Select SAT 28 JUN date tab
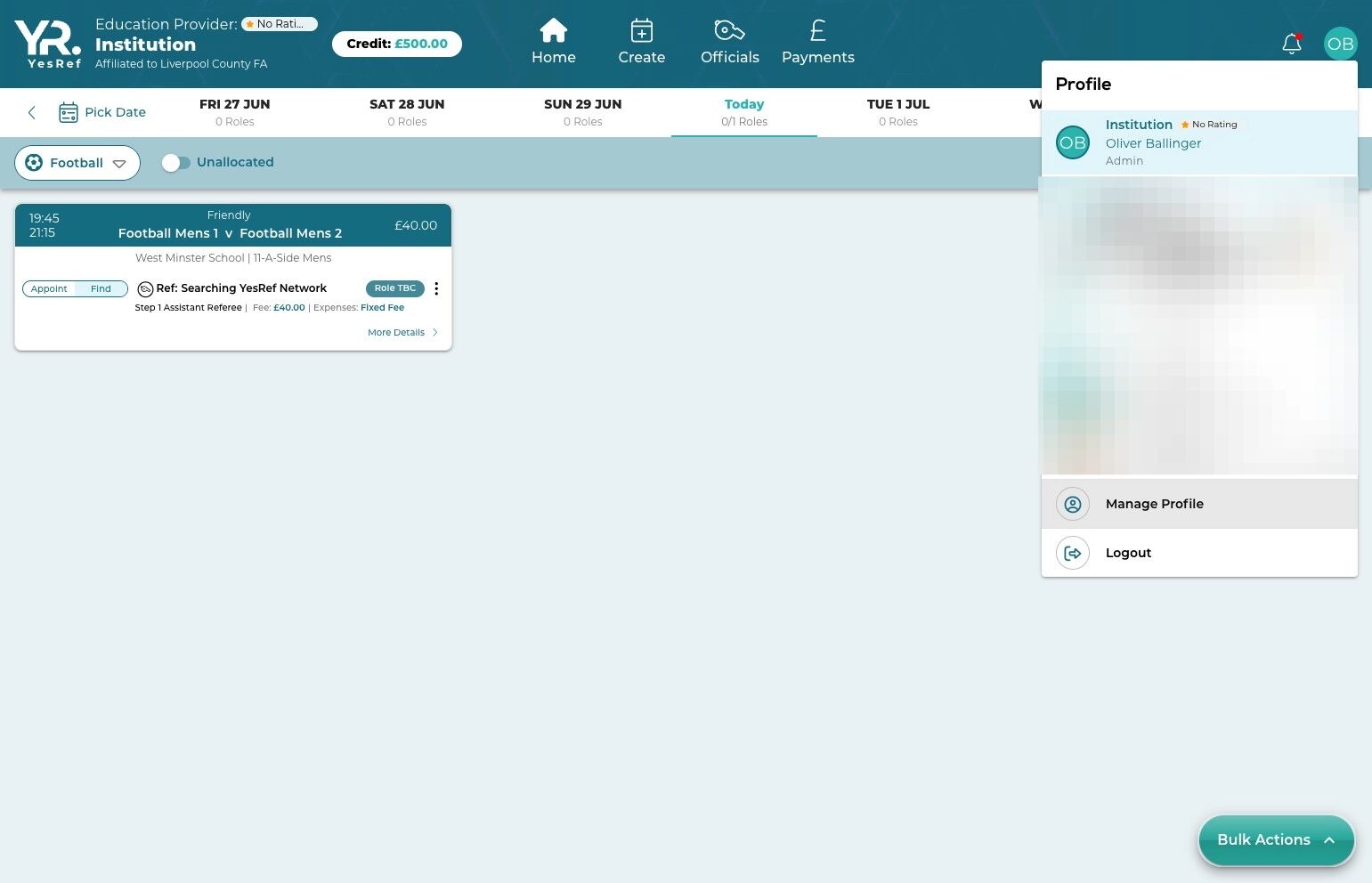Image resolution: width=1372 pixels, height=883 pixels. click(x=407, y=112)
